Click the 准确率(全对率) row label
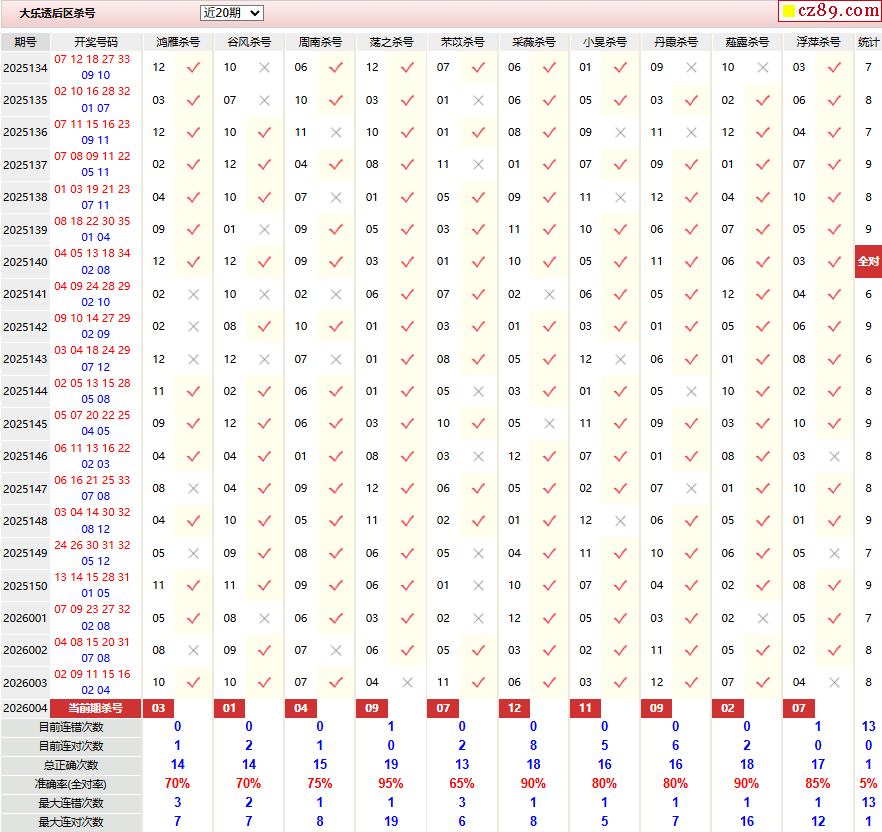 [x=71, y=784]
